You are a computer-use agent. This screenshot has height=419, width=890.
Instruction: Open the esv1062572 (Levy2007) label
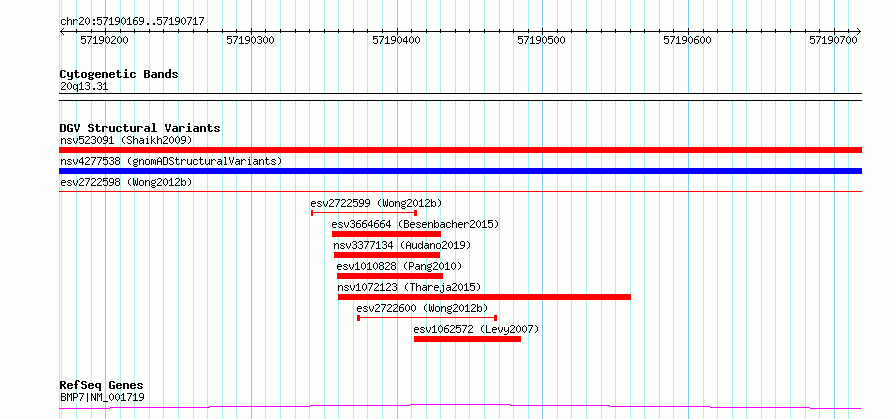point(476,329)
